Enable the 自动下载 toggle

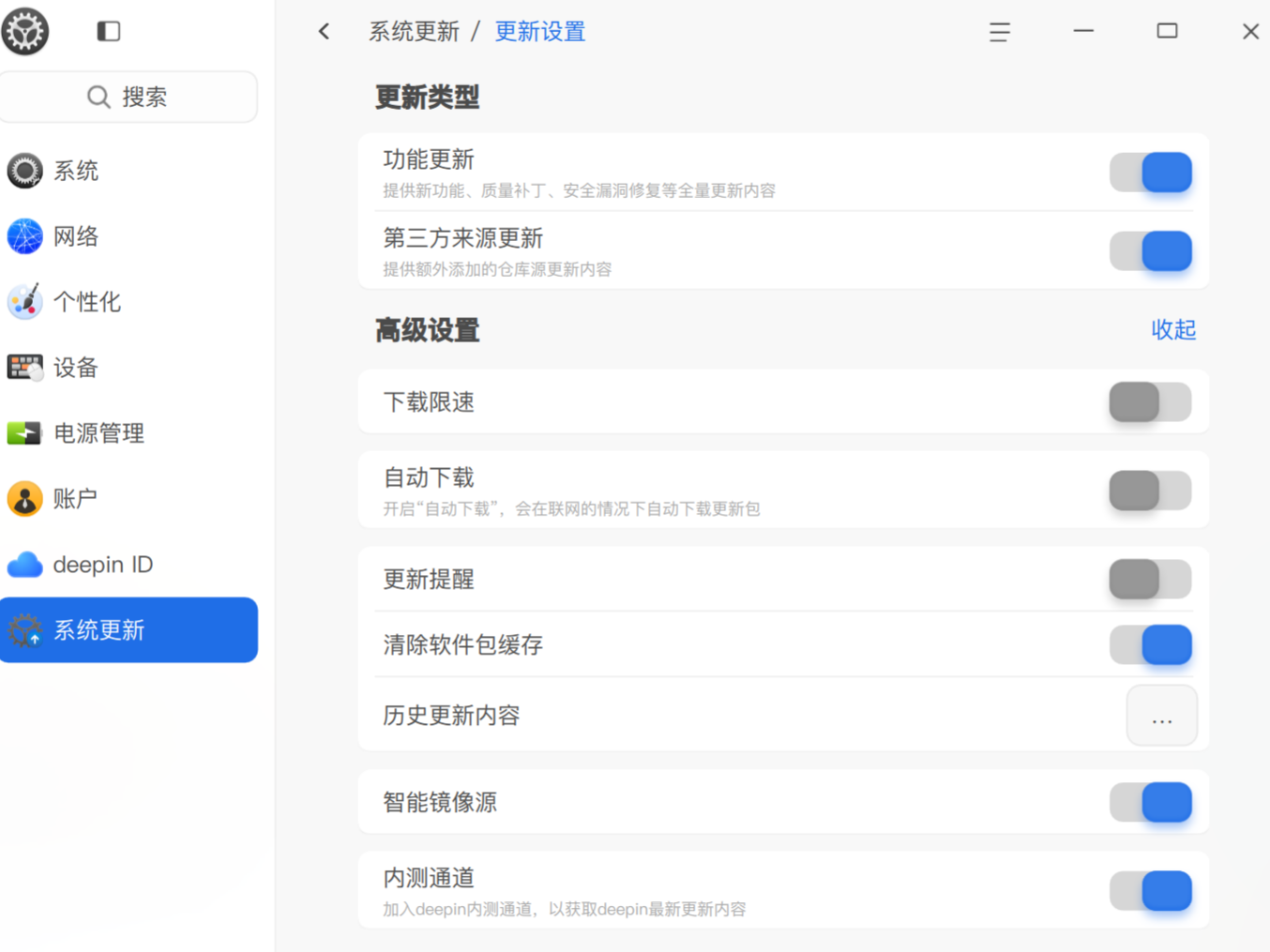coord(1151,491)
